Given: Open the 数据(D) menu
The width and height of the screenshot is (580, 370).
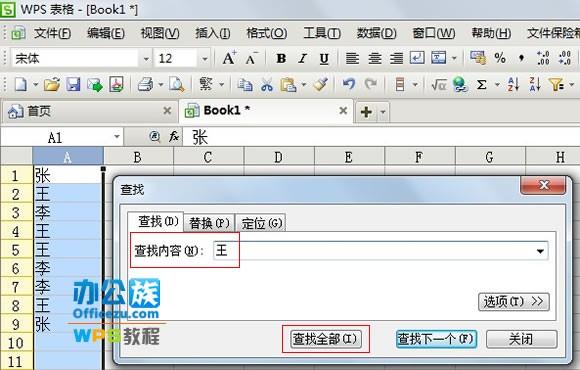Looking at the screenshot, I should click(376, 33).
